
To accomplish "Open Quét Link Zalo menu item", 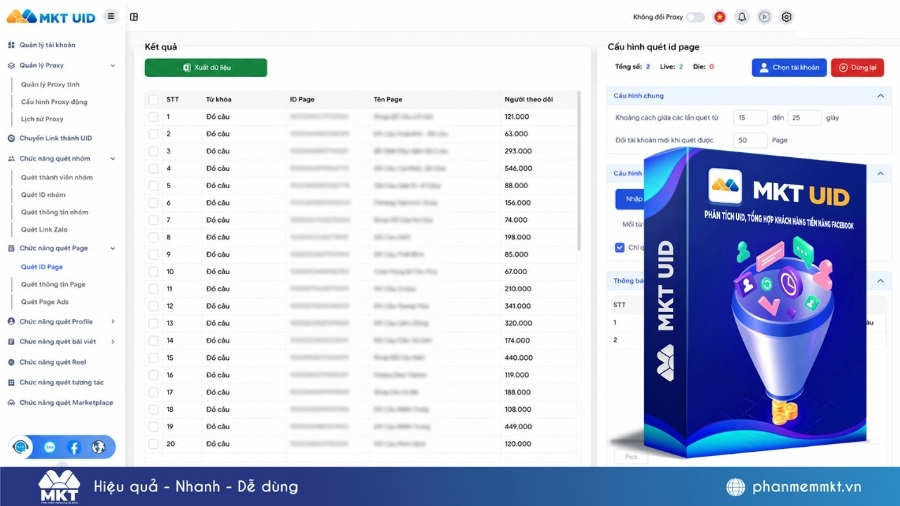I will click(x=44, y=230).
